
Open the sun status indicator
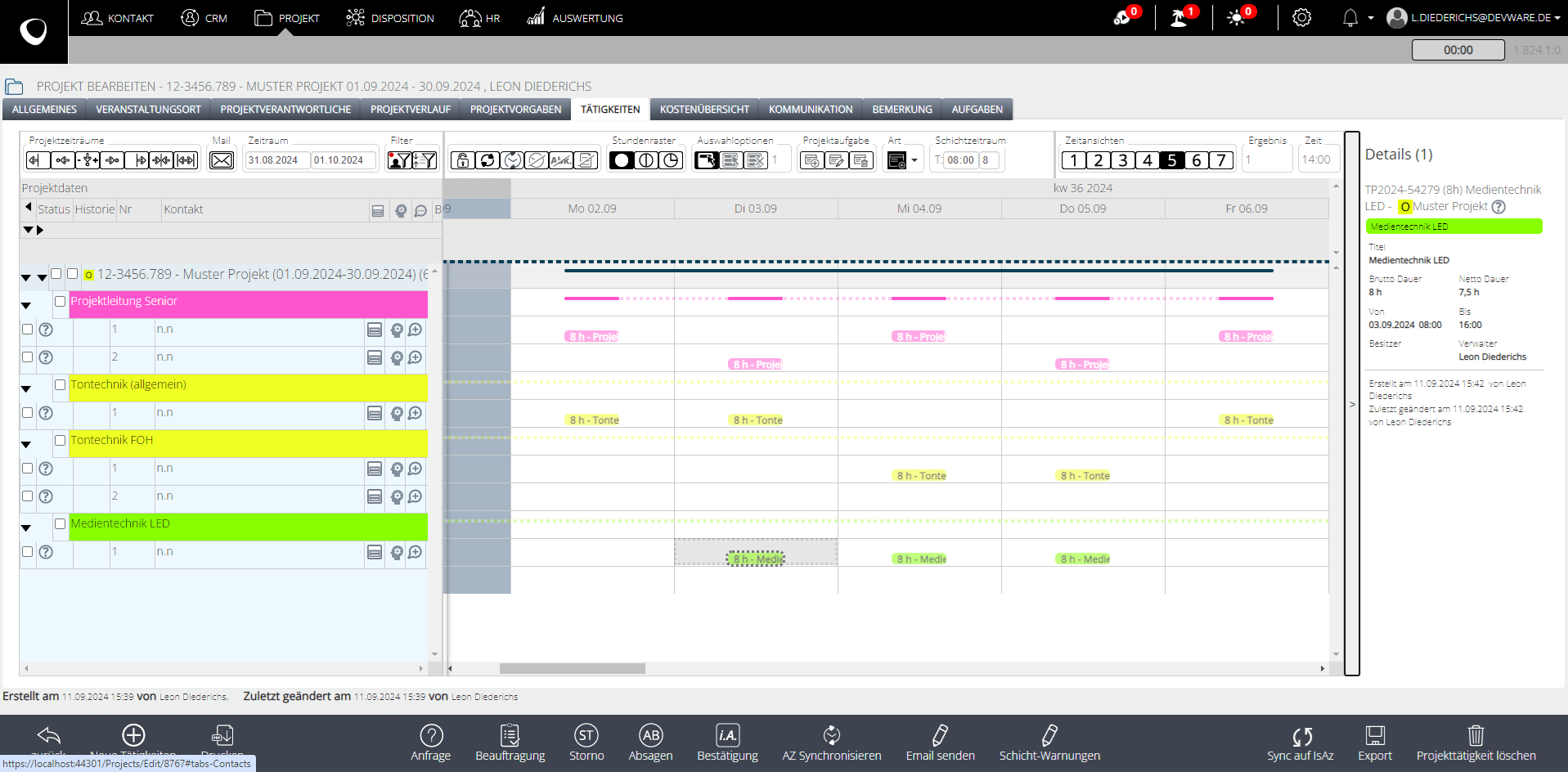(x=1236, y=17)
